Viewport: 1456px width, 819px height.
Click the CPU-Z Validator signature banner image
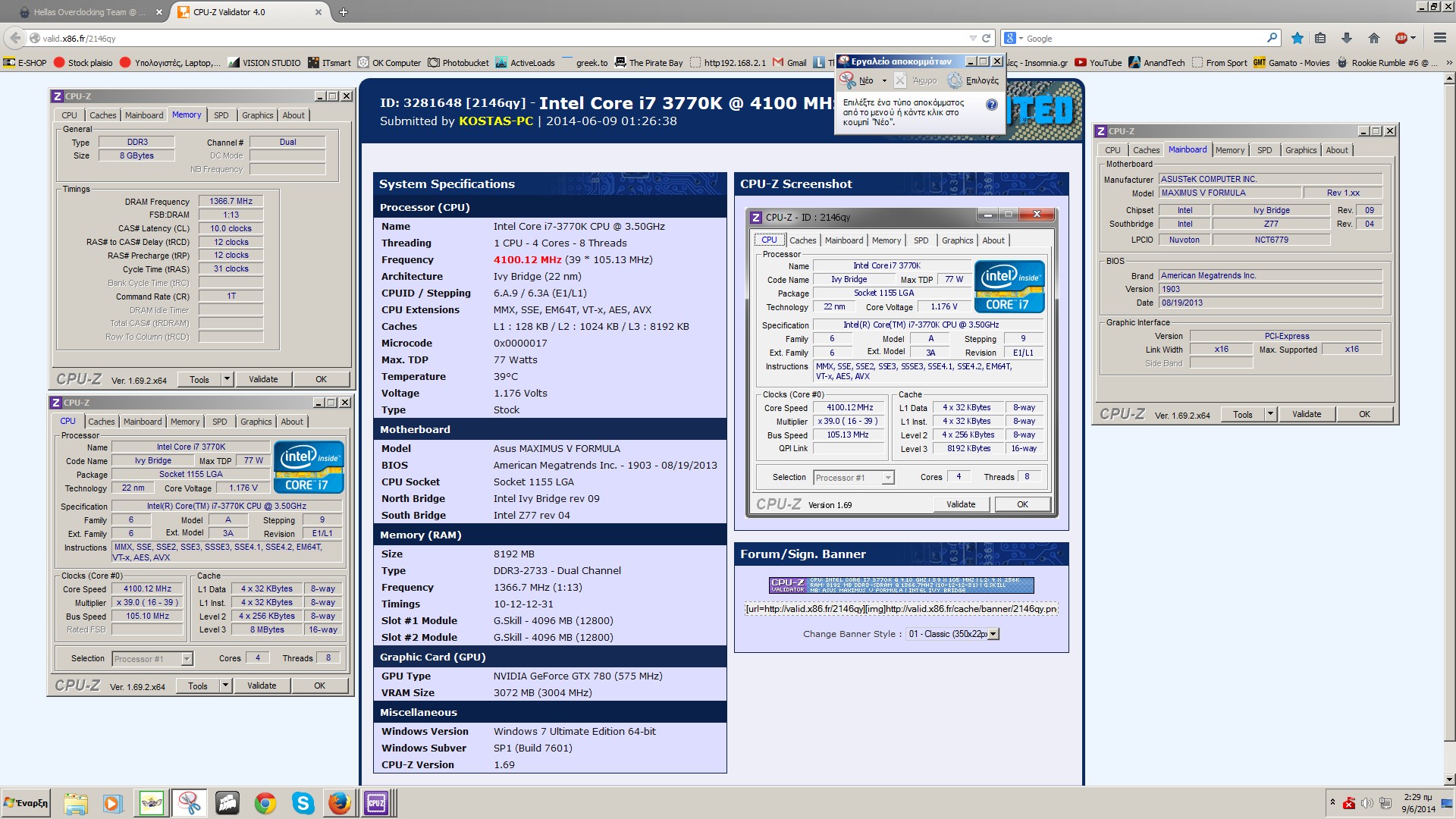901,585
